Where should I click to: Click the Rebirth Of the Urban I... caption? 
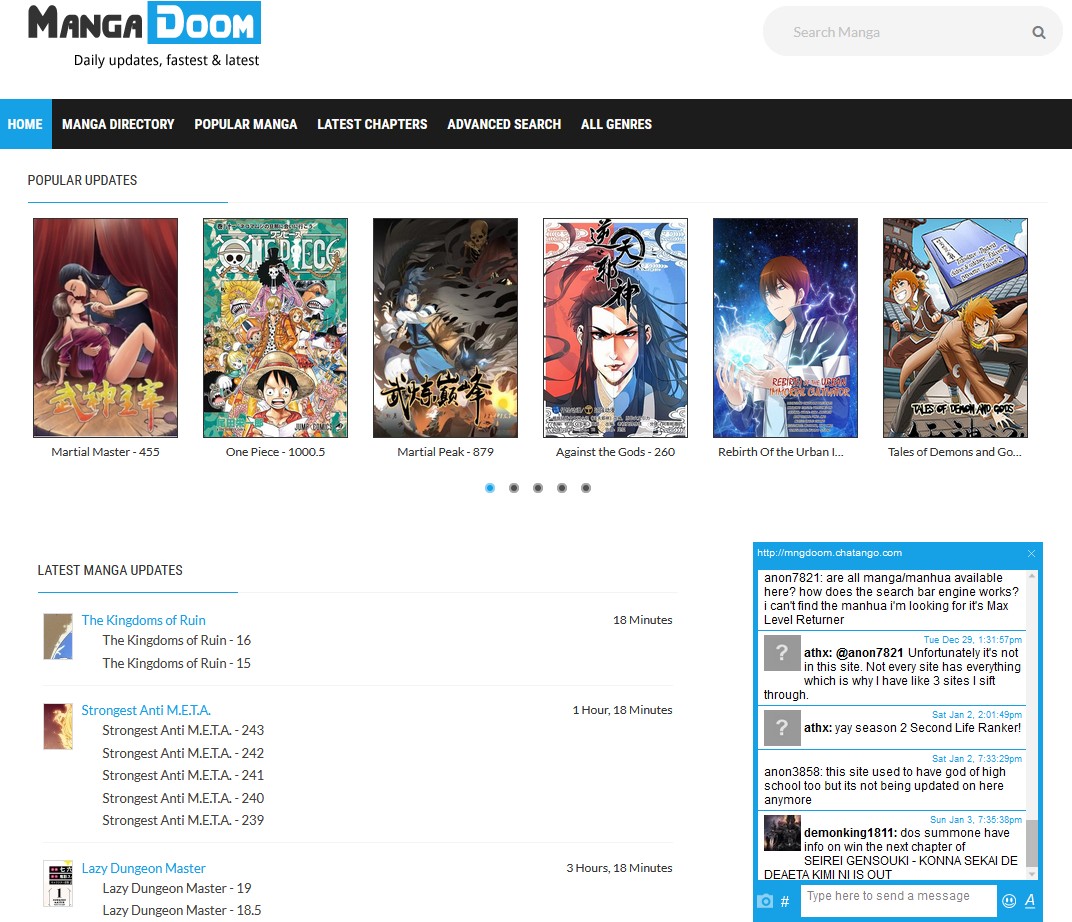pos(781,452)
